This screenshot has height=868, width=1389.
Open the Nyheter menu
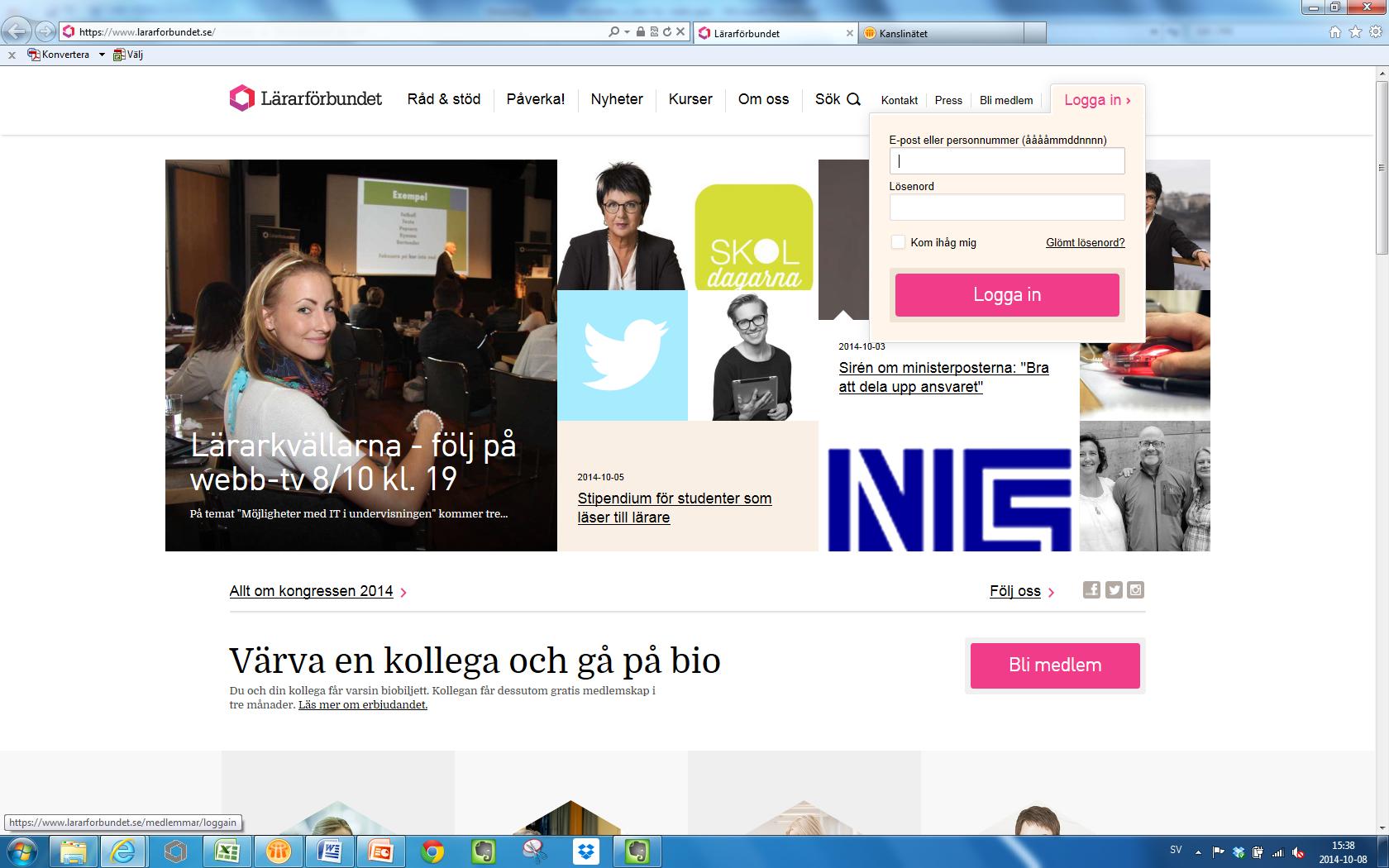point(617,99)
